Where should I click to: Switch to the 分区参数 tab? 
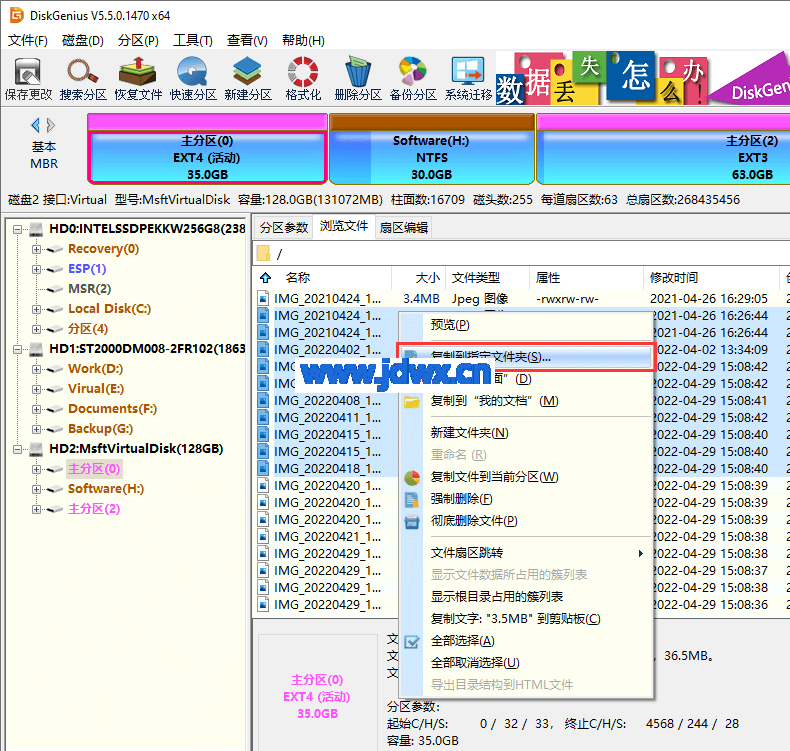pos(284,228)
